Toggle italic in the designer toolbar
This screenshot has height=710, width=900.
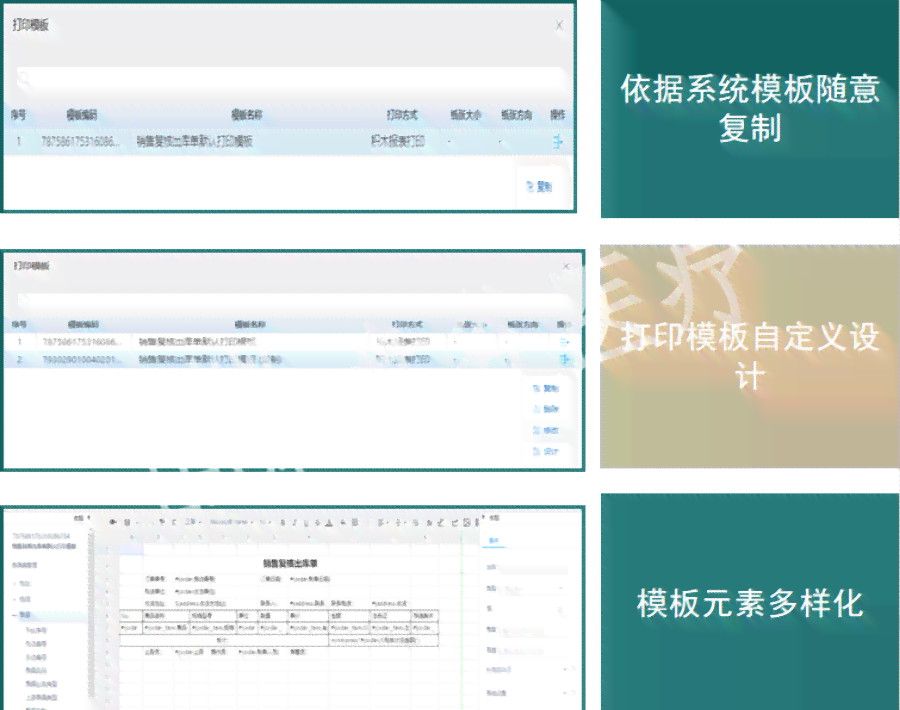294,523
